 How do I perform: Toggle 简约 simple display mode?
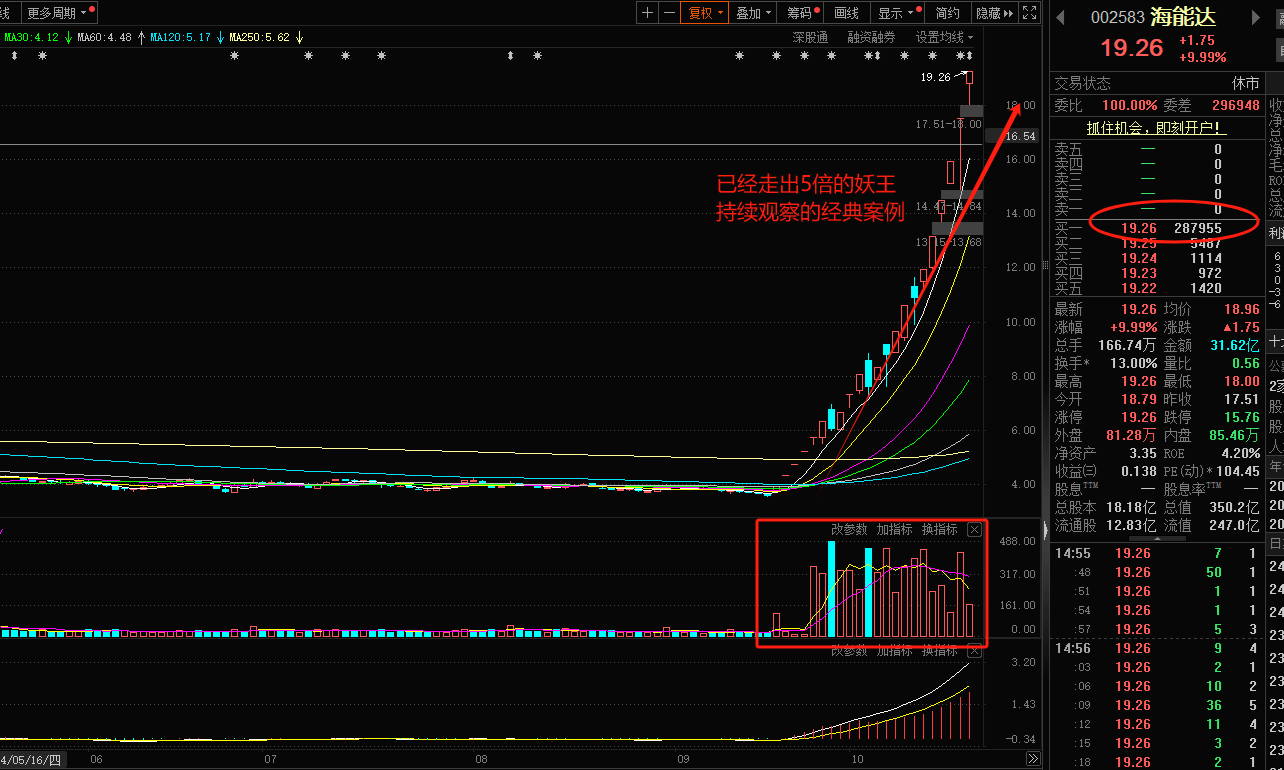tap(947, 13)
